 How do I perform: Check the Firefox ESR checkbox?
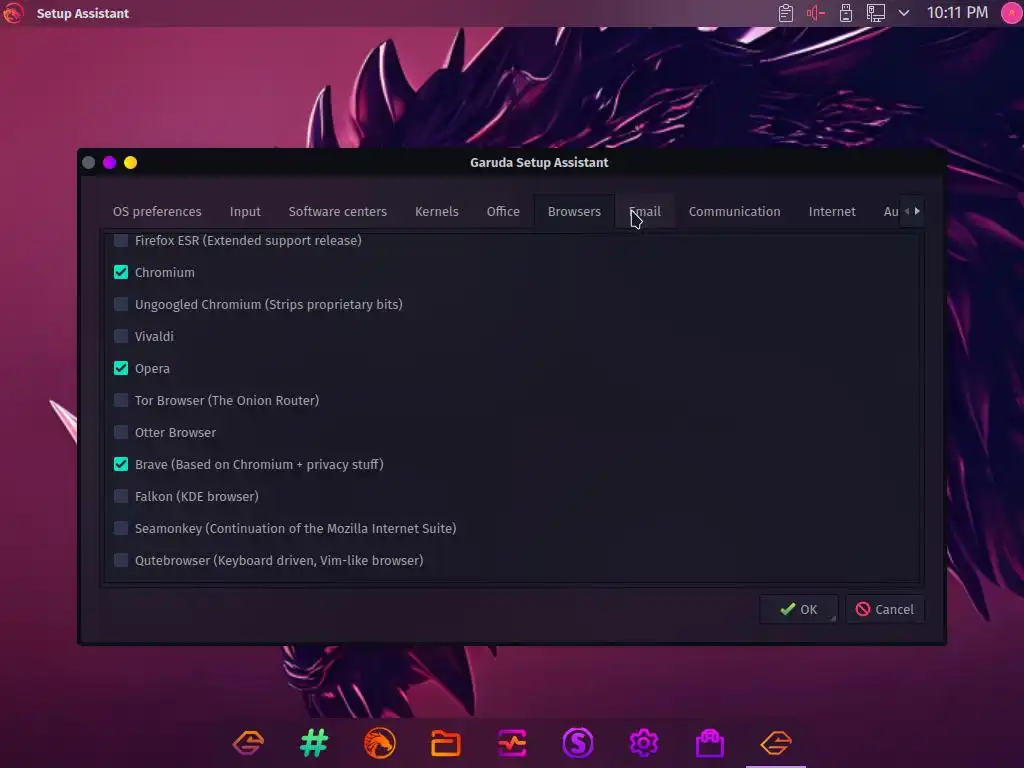click(121, 240)
